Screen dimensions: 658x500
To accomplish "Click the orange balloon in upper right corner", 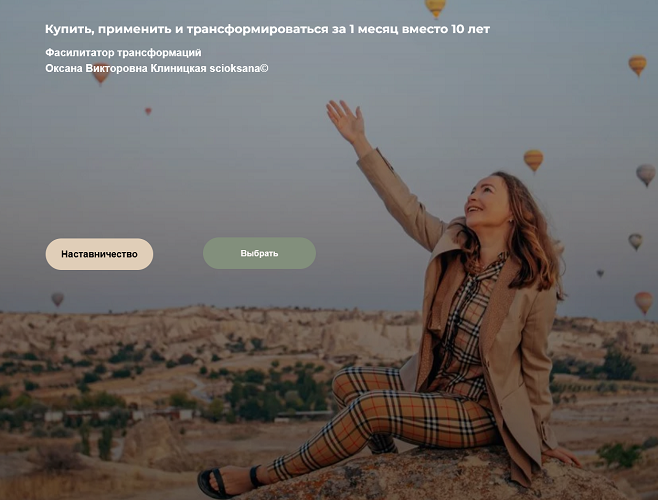I will [637, 65].
